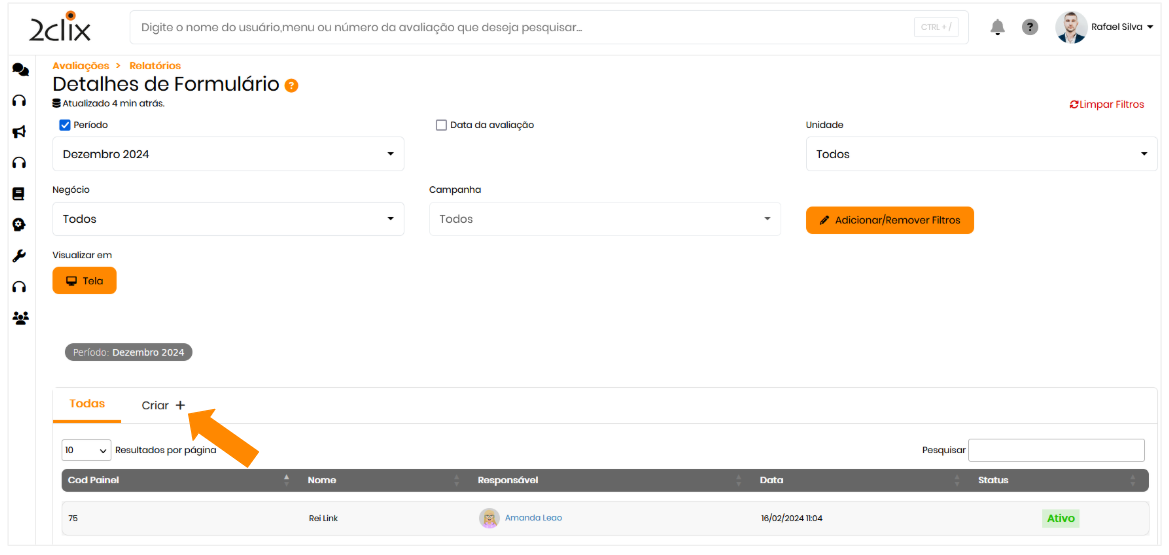Enable the Data da avaliação checkbox
Image resolution: width=1169 pixels, height=555 pixels.
point(441,125)
